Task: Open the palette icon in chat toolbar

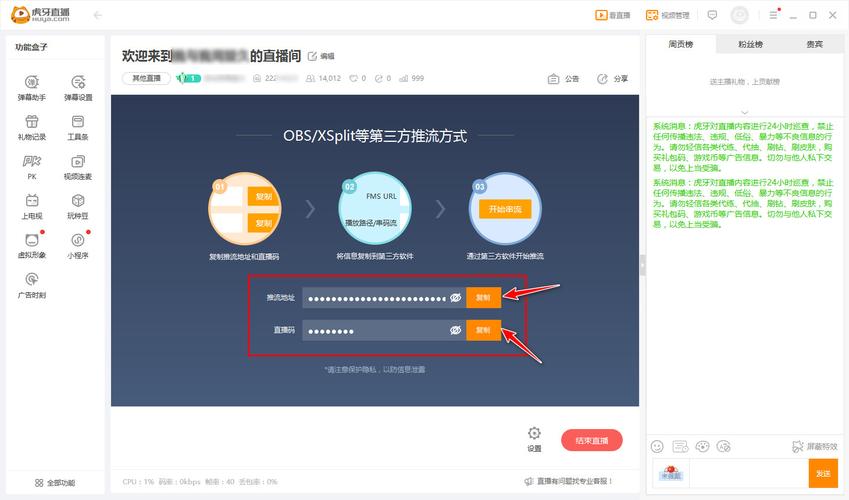Action: click(702, 446)
